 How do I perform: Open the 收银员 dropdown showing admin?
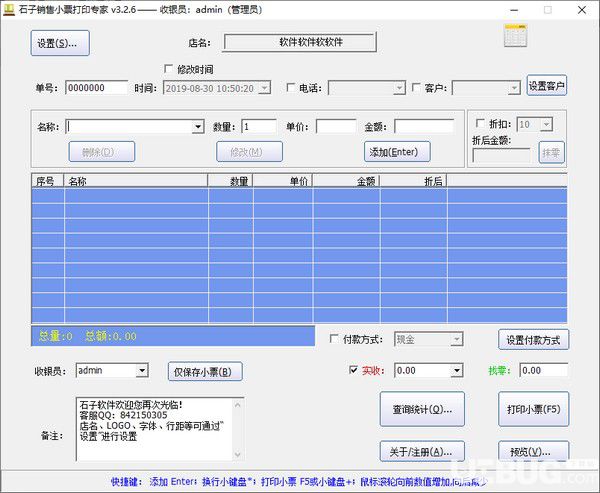coord(142,371)
